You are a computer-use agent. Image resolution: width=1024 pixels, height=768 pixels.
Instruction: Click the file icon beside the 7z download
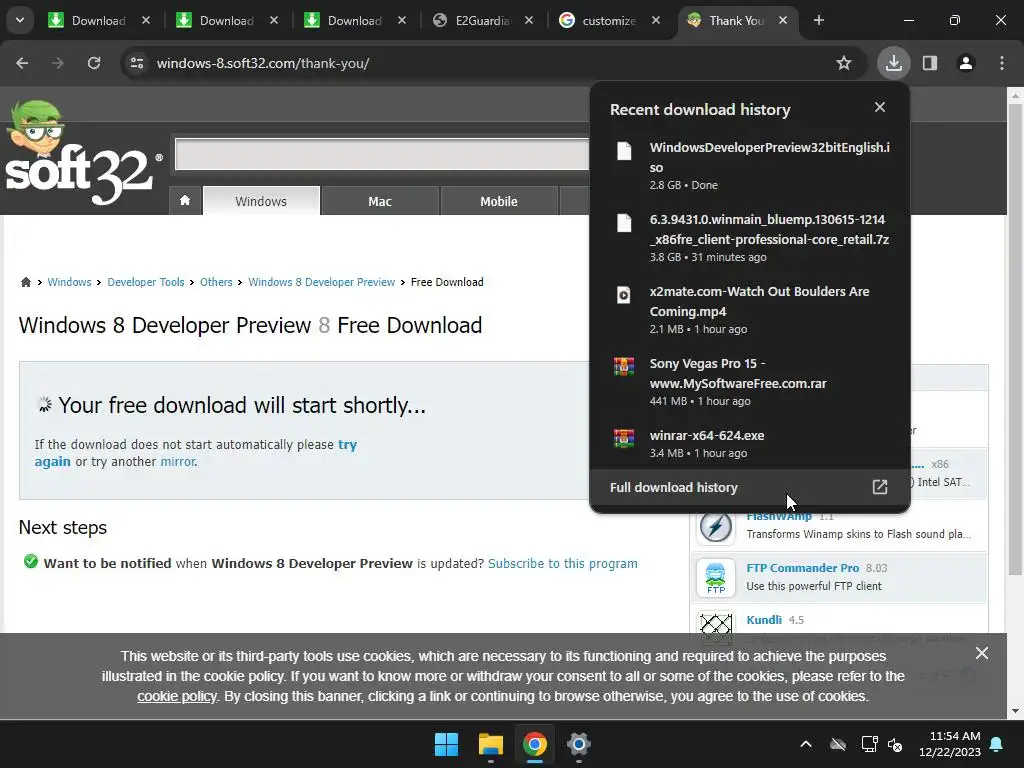[624, 223]
